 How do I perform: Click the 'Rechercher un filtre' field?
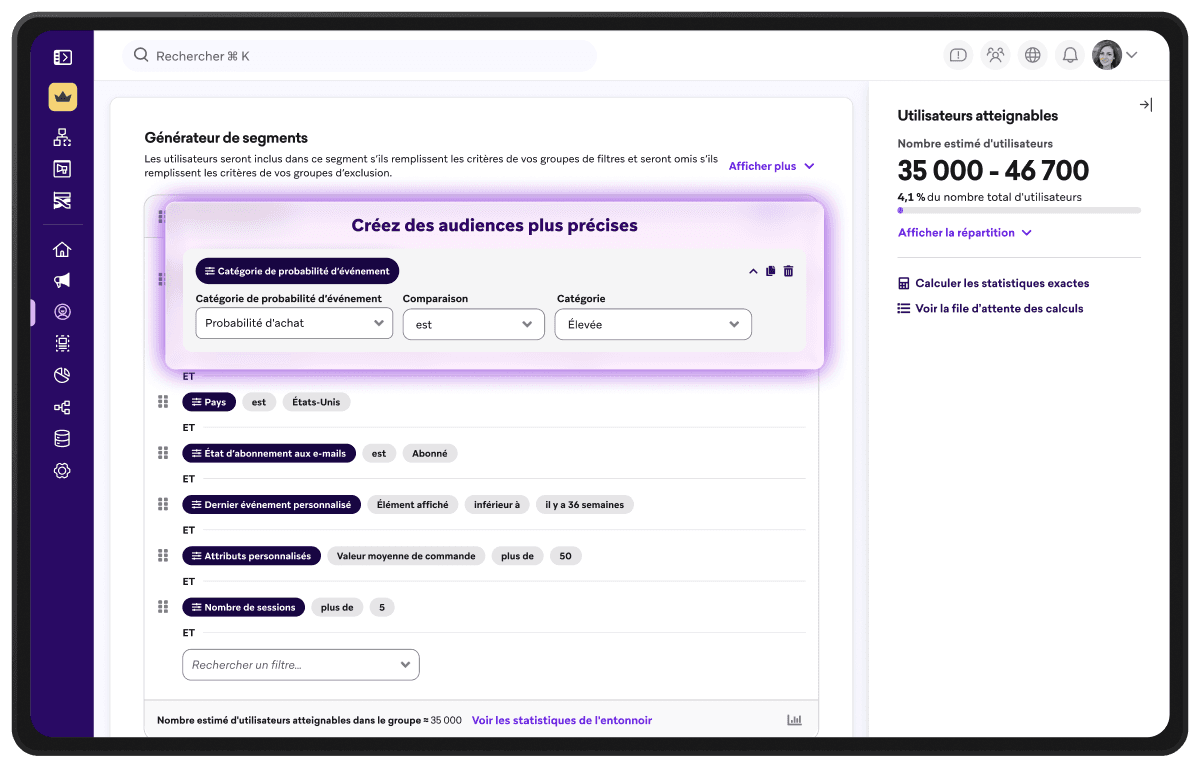pyautogui.click(x=300, y=665)
